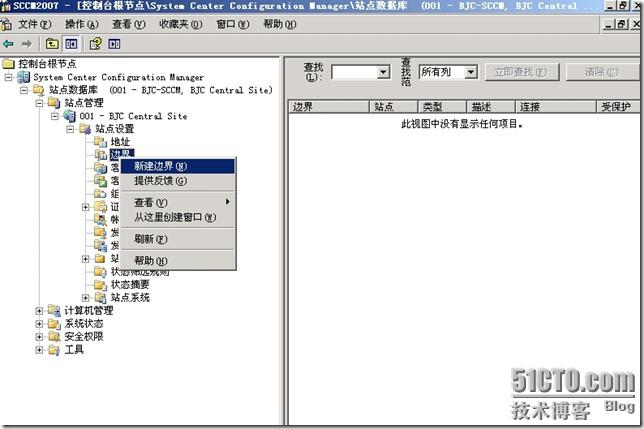Viewport: 644px width, 429px height.
Task: Click the 控制台根节点 folder icon
Action: coord(9,64)
